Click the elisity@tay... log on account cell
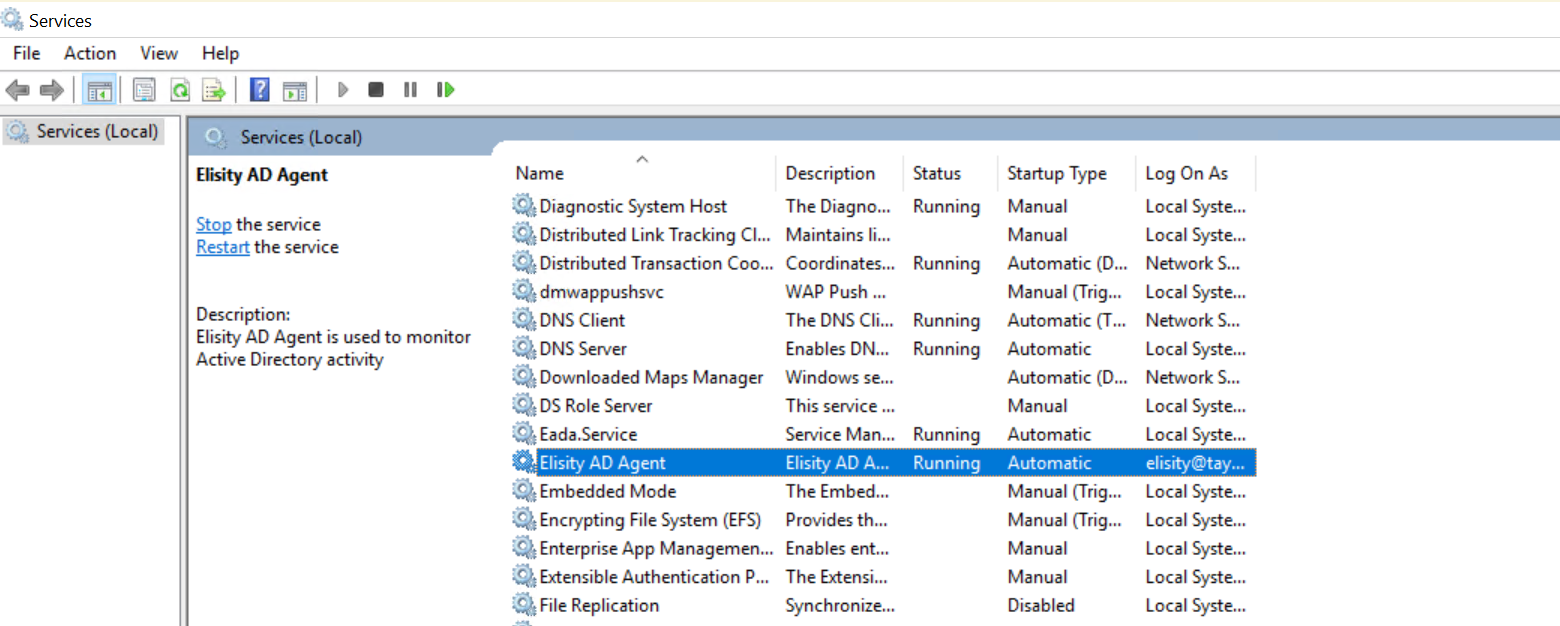 coord(1196,463)
